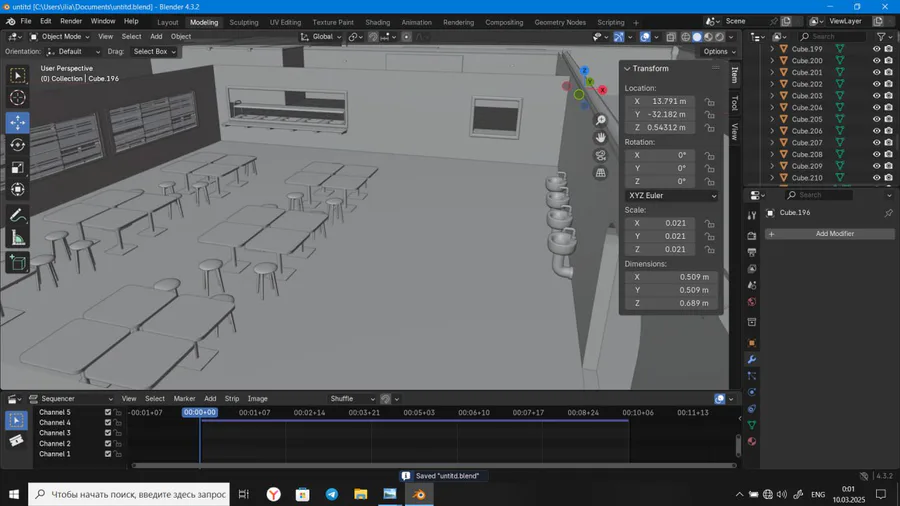Image resolution: width=900 pixels, height=506 pixels.
Task: Click the viewport zoom magnifier icon
Action: click(x=600, y=120)
